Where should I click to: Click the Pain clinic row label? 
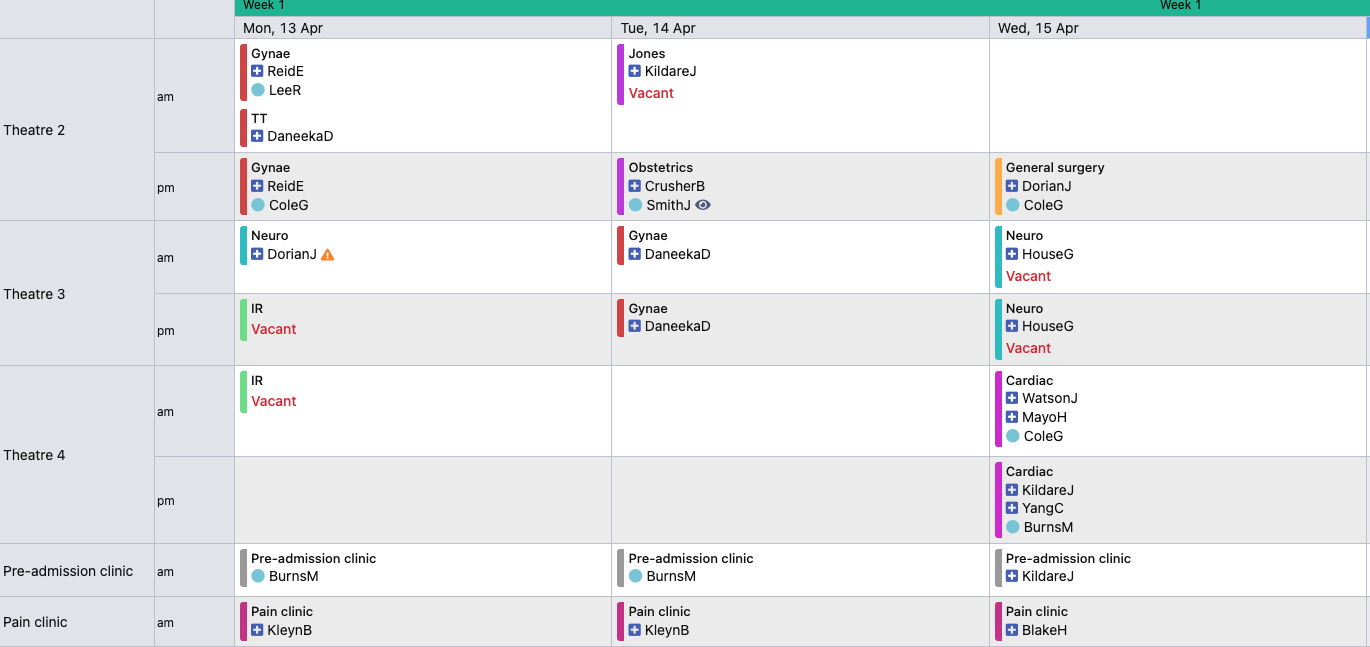36,622
